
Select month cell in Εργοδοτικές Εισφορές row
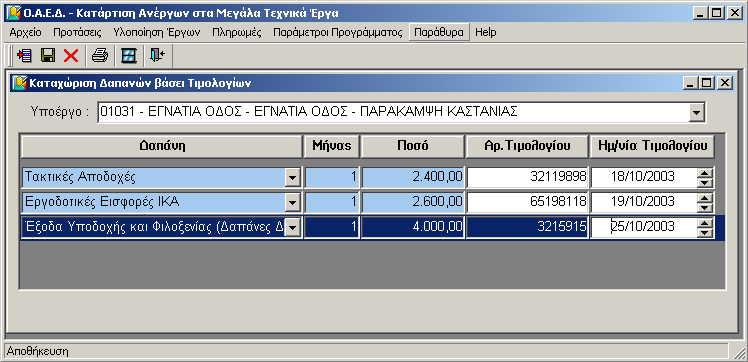pos(332,202)
